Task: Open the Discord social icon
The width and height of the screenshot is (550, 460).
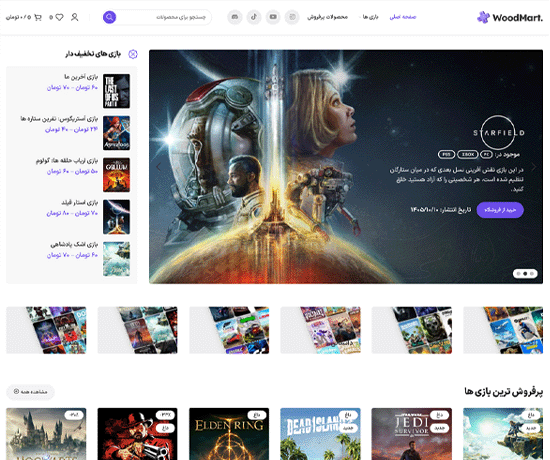Action: point(235,17)
